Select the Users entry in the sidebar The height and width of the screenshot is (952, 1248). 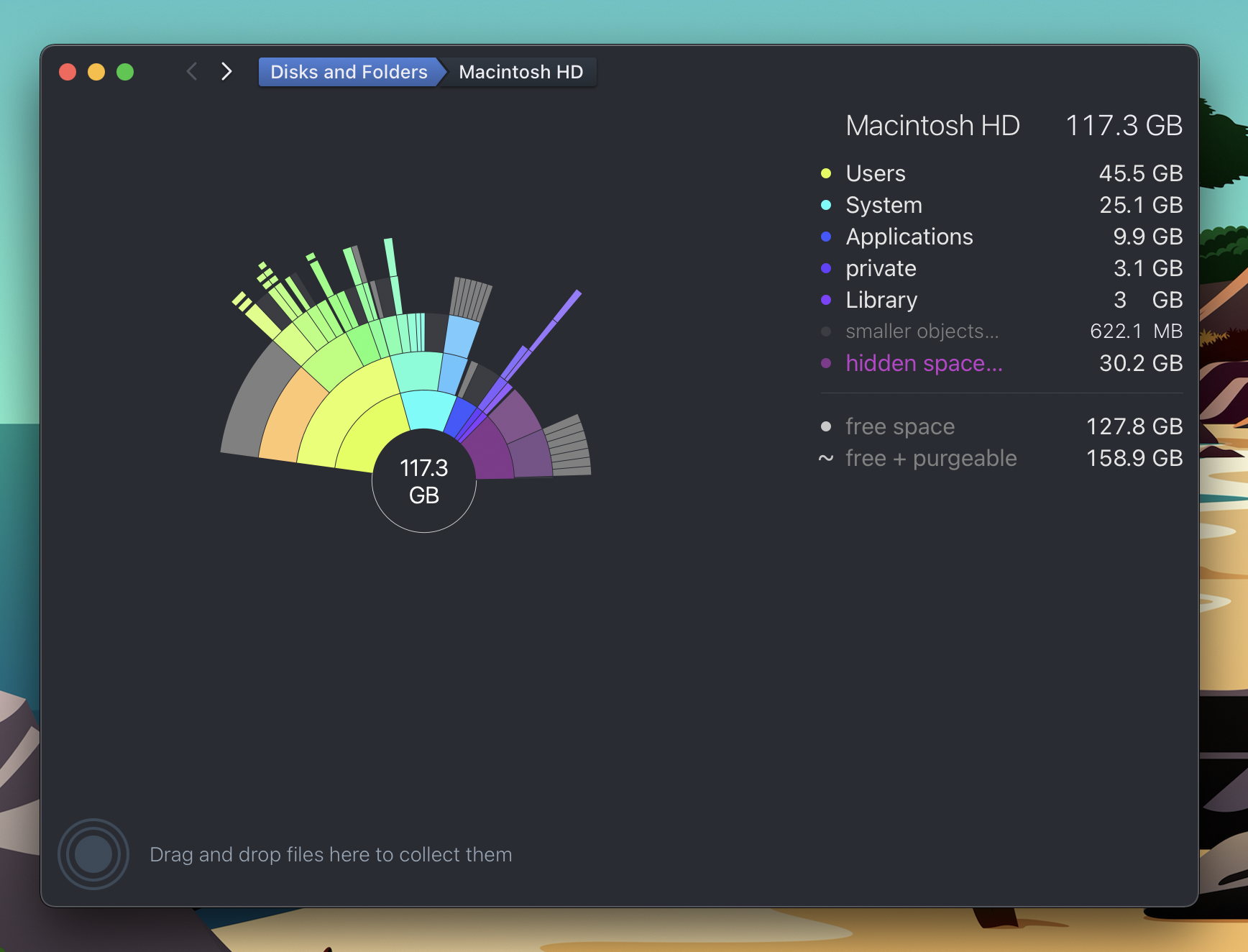click(875, 173)
